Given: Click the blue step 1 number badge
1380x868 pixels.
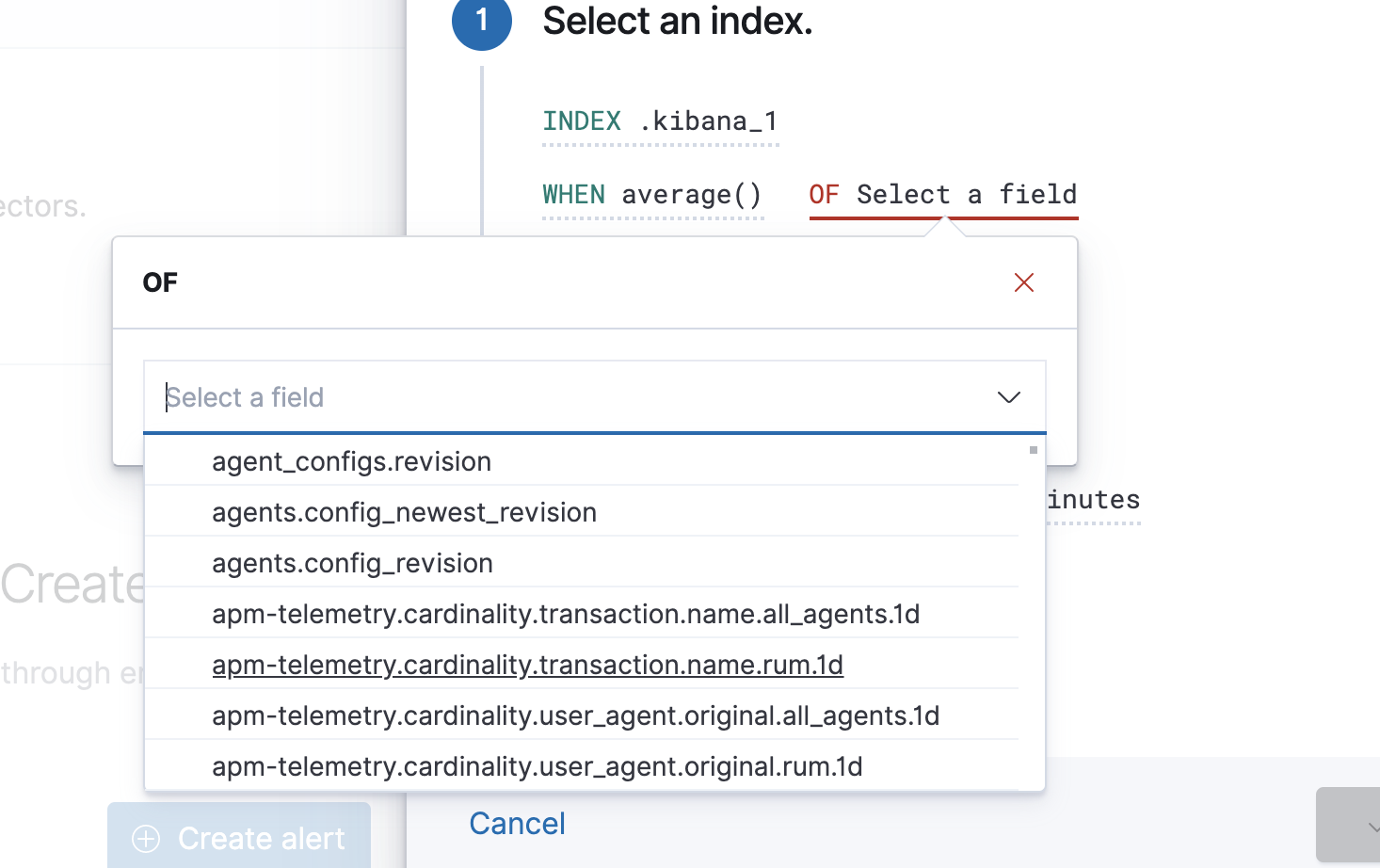Looking at the screenshot, I should 481,21.
